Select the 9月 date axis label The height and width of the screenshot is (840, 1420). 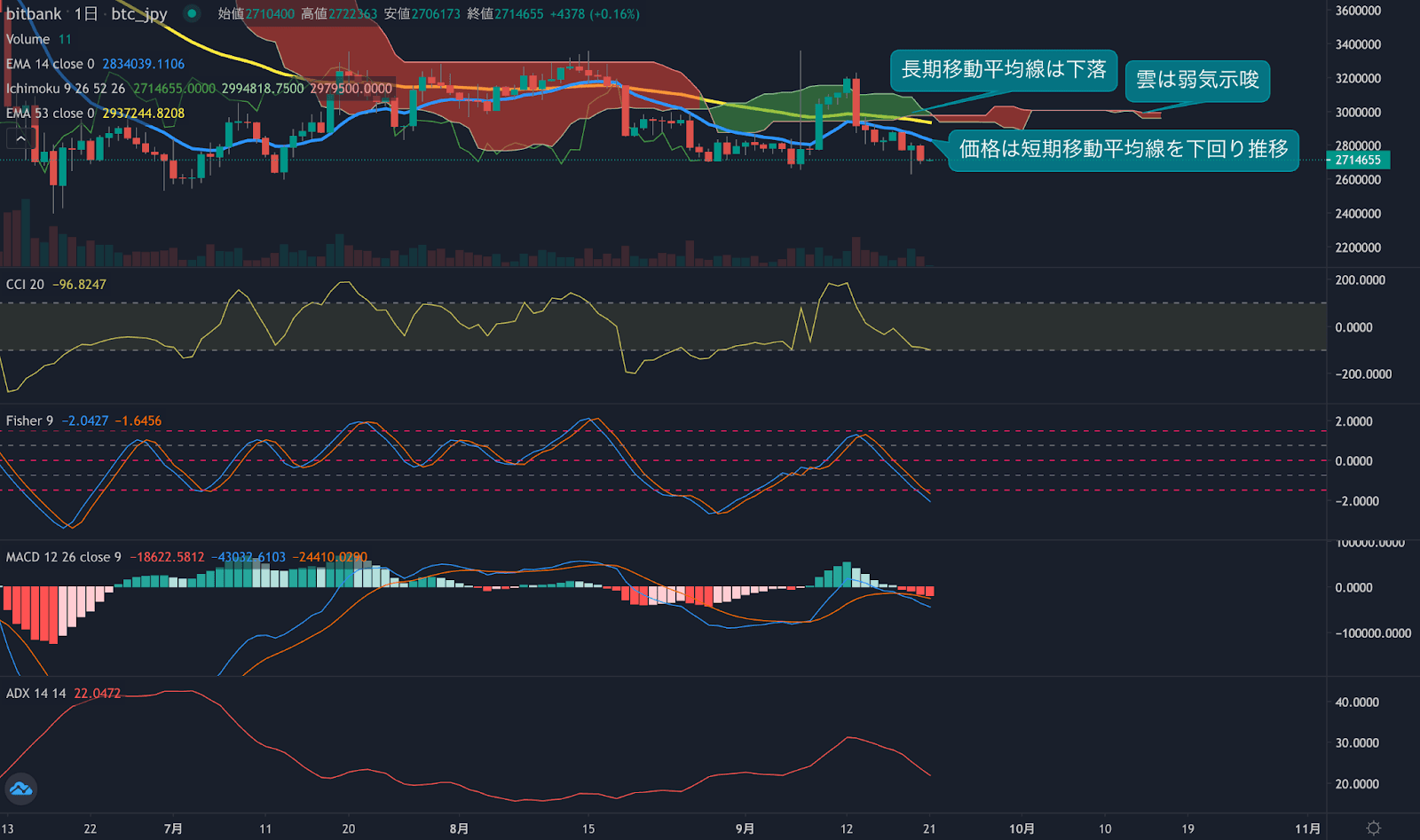point(745,827)
